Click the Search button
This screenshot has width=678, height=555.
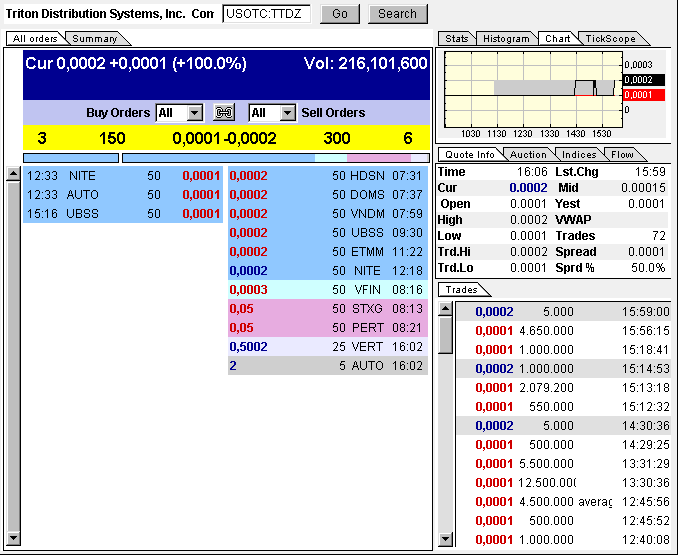(x=397, y=14)
